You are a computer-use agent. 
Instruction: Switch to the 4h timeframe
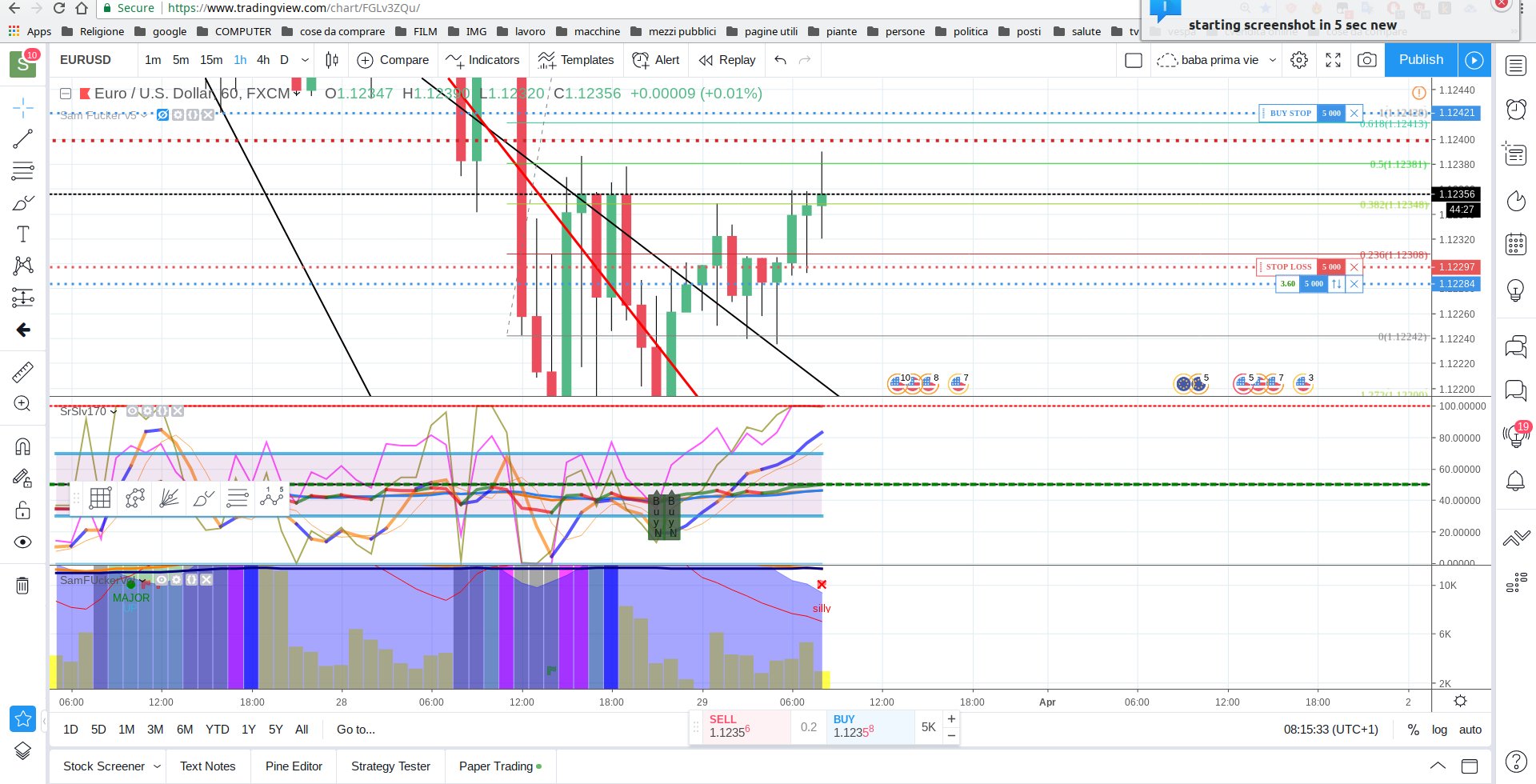(263, 60)
